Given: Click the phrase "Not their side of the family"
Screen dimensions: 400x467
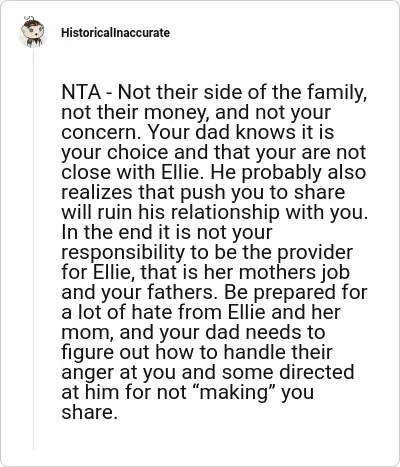Looking at the screenshot, I should point(239,93).
